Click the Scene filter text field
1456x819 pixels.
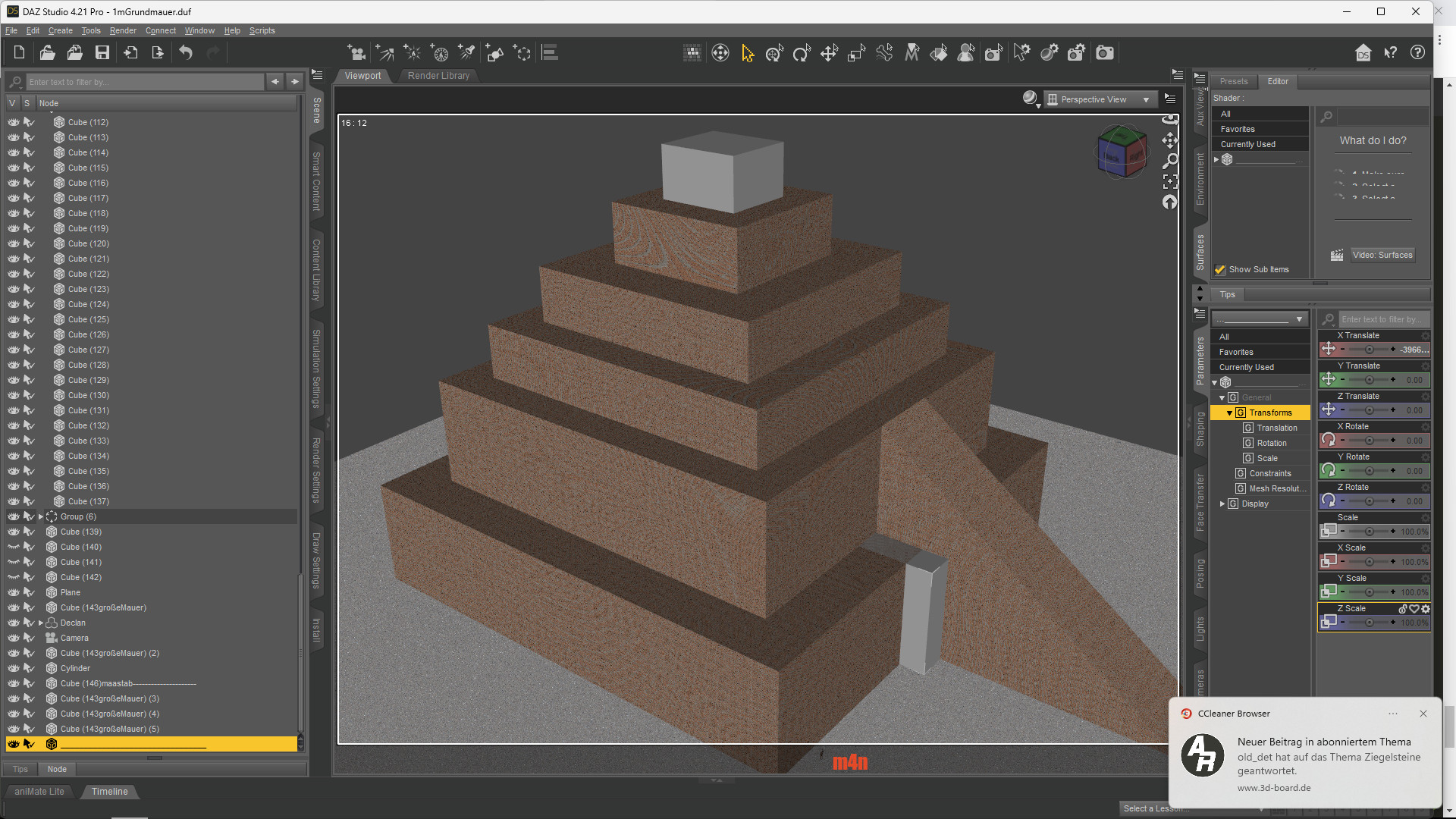pos(144,82)
